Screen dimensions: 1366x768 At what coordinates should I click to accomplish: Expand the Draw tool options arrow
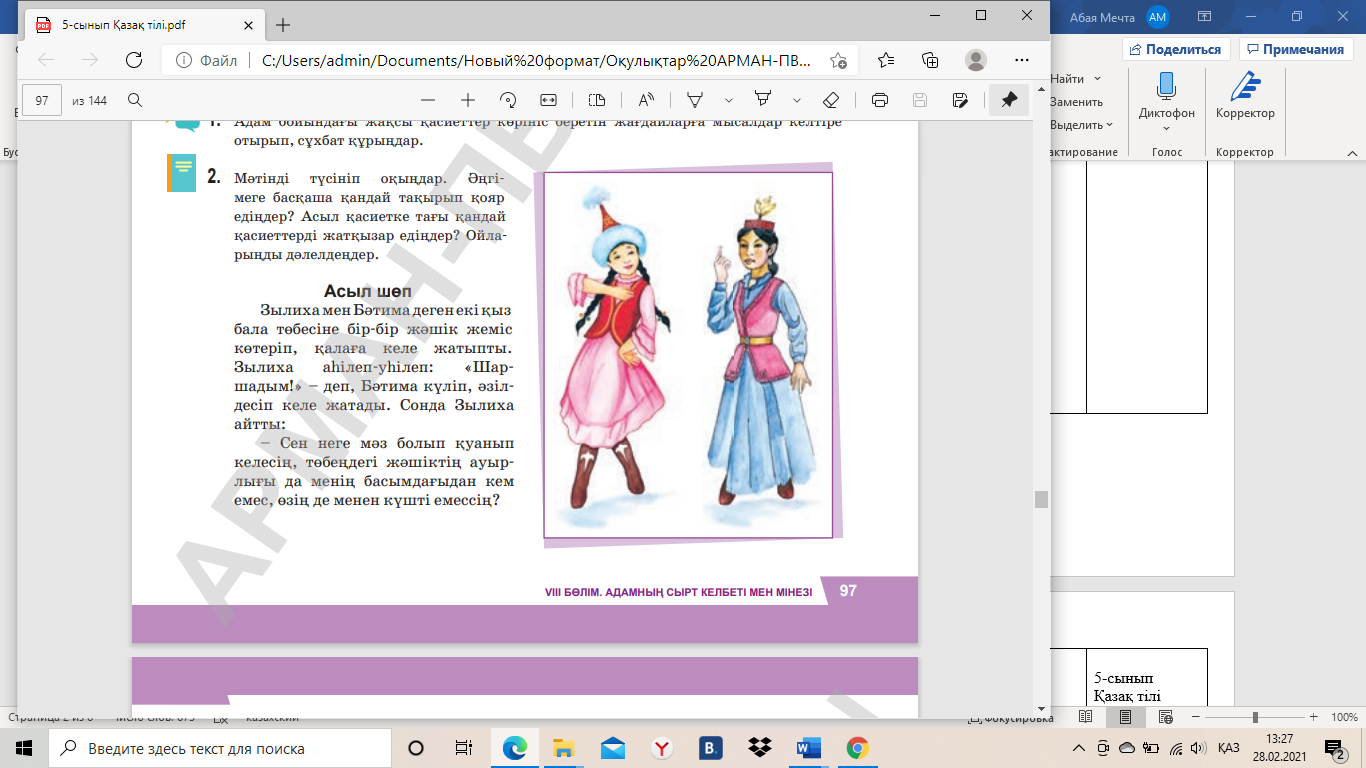729,100
